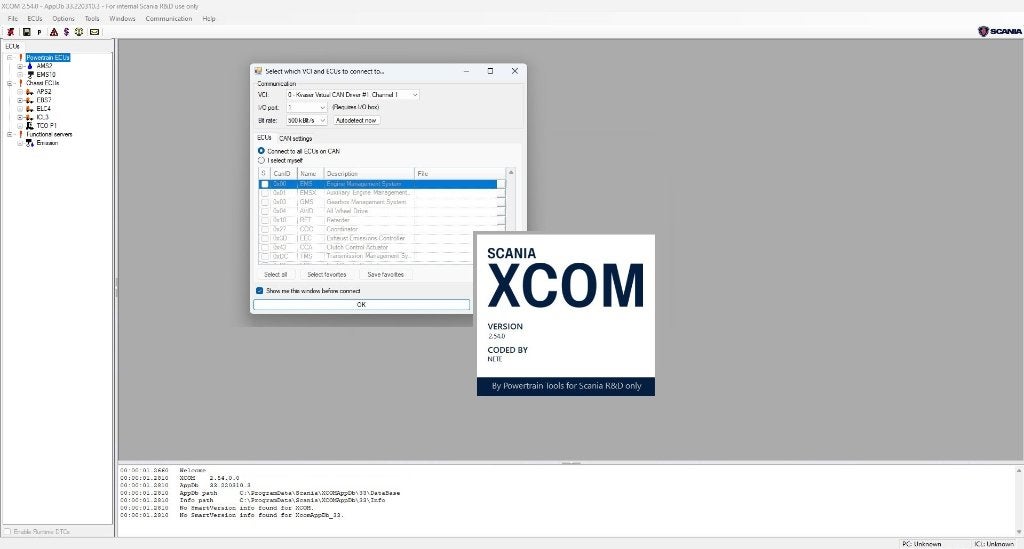Click the ECU list scrollbar up arrow
The image size is (1024, 549).
pyautogui.click(x=511, y=172)
